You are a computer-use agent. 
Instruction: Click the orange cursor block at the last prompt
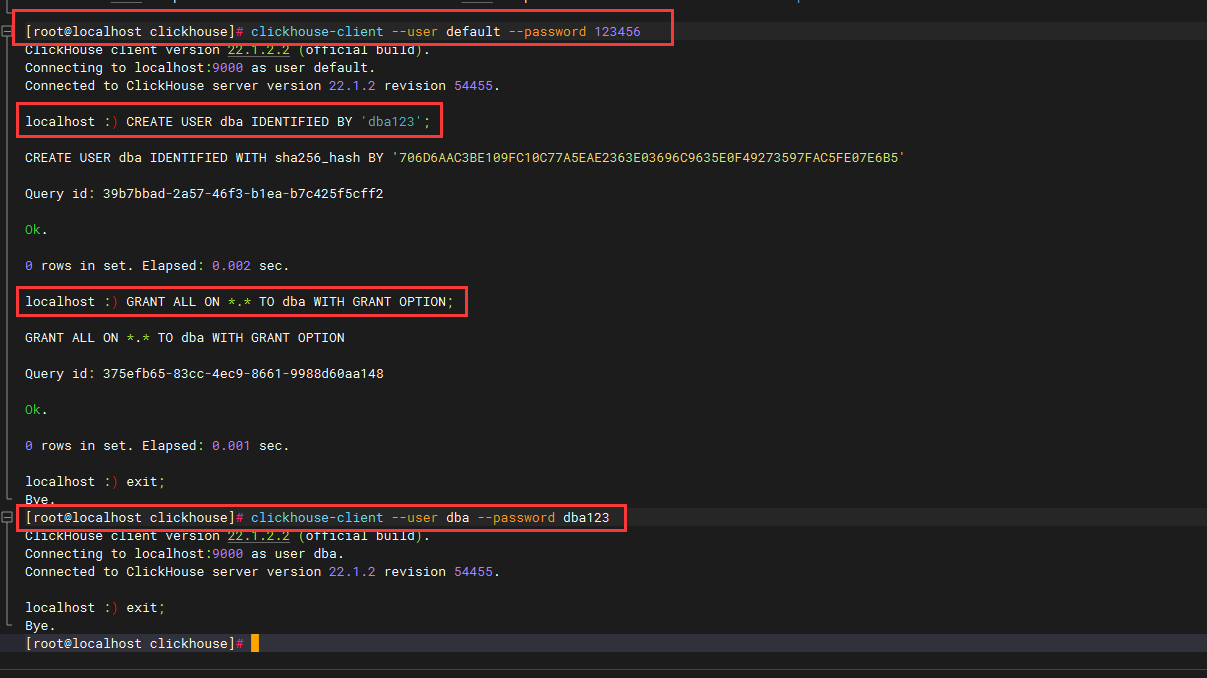tap(255, 643)
